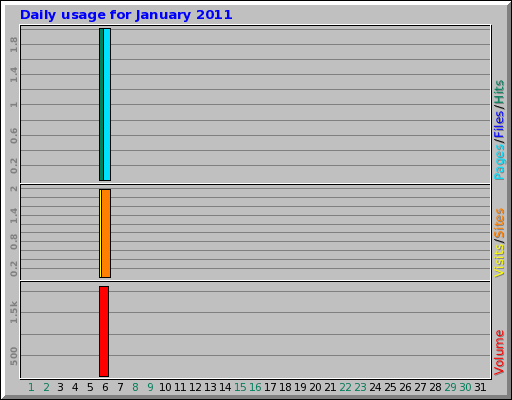The height and width of the screenshot is (400, 512).
Task: Click day '17' on the x-axis
Action: pos(270,387)
